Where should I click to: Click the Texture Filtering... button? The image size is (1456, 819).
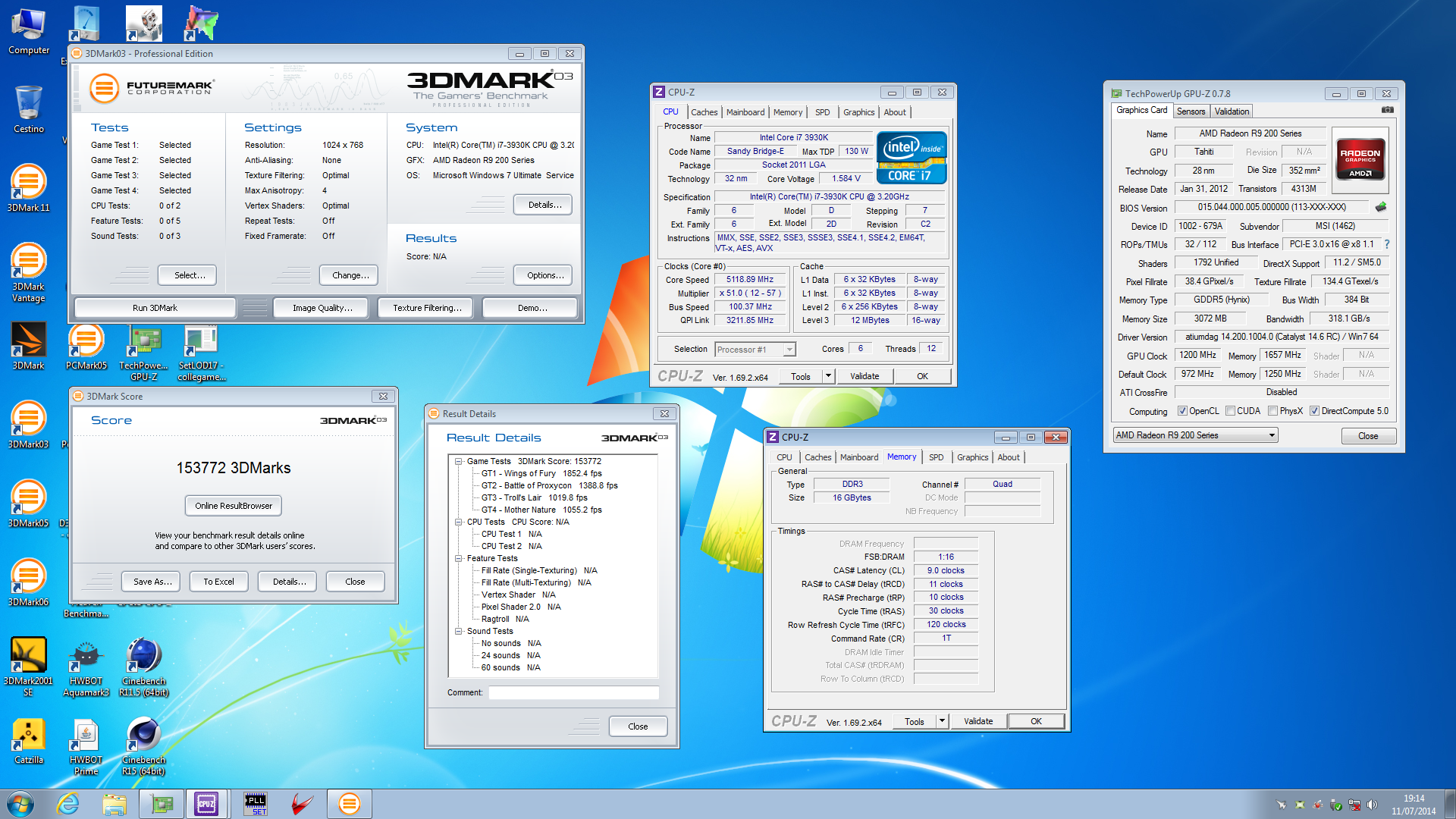coord(427,308)
